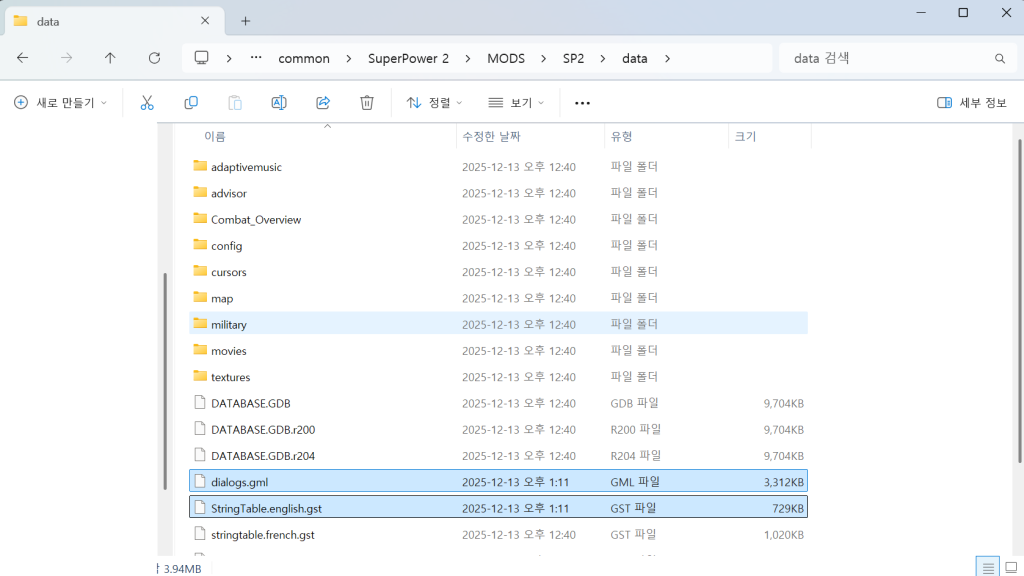Click the Paste icon in the toolbar
1024x576 pixels.
235,102
